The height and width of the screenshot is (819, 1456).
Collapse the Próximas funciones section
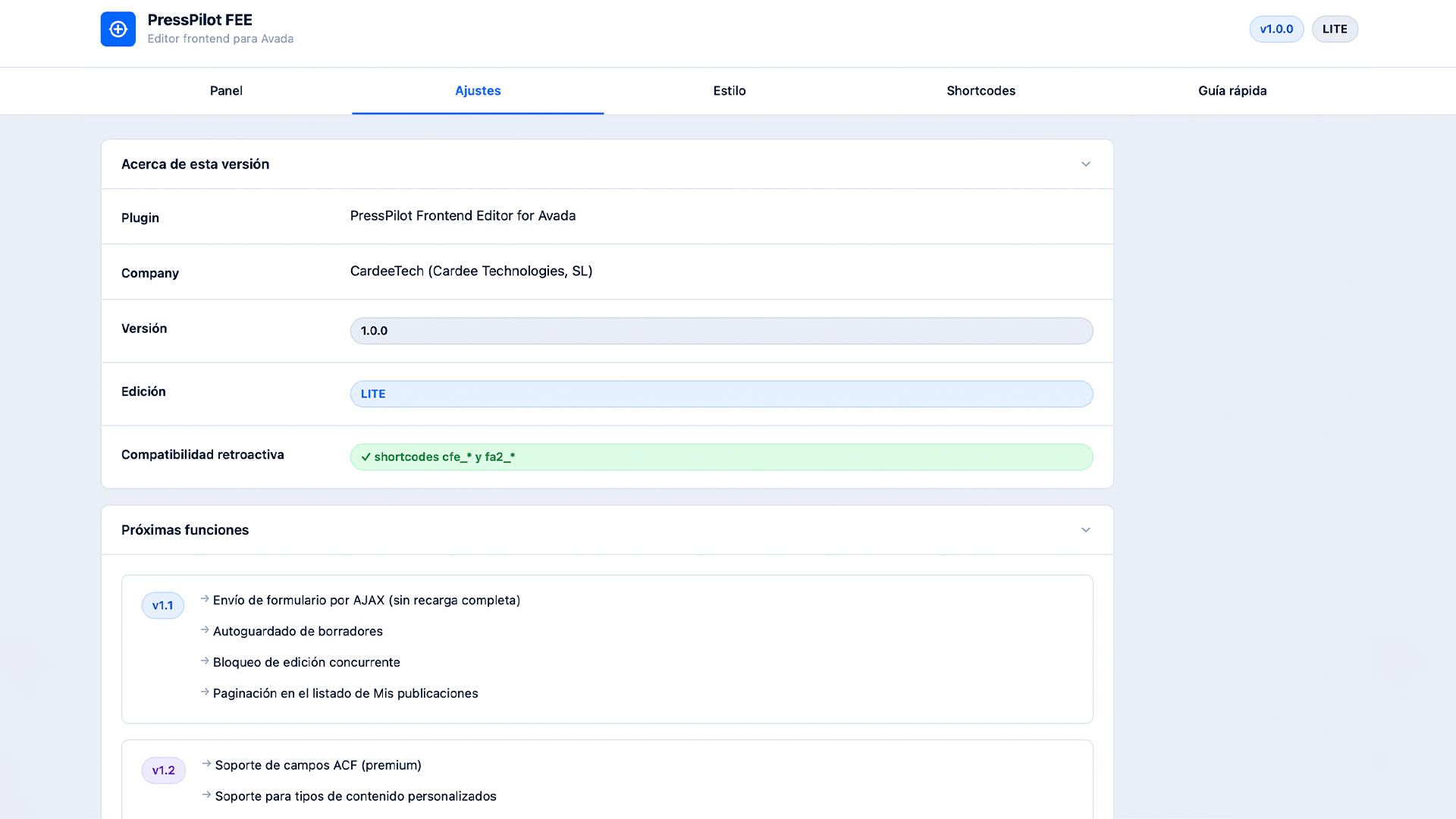(1085, 529)
